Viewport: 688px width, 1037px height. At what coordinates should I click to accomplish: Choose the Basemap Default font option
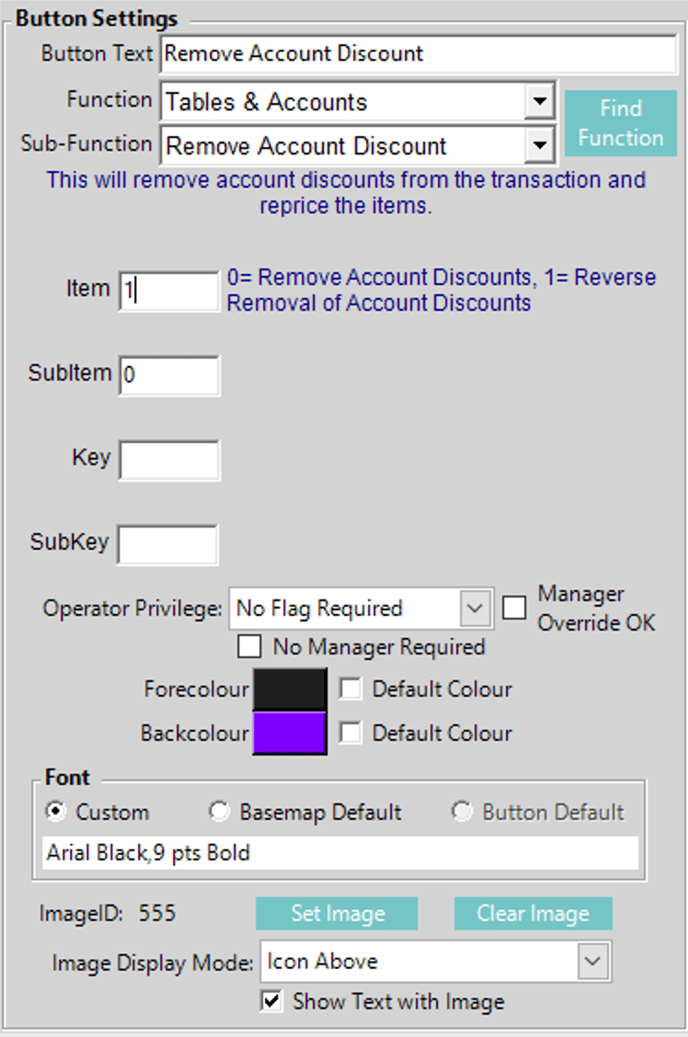[x=219, y=811]
